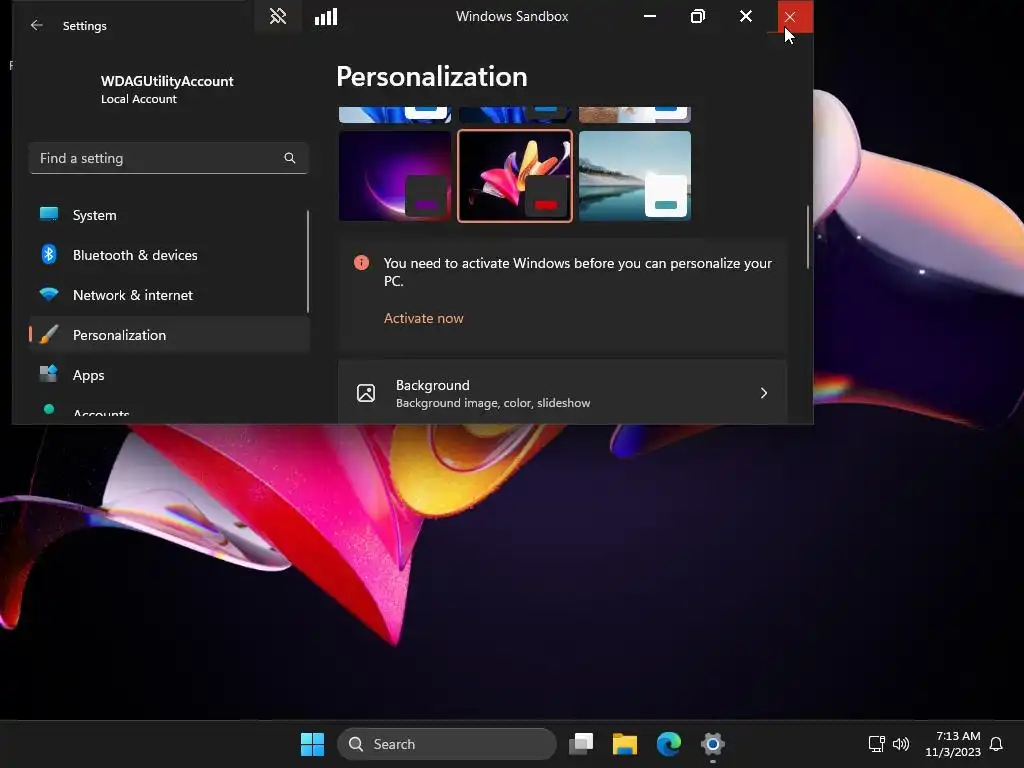Focus the Find a setting search box
Image resolution: width=1024 pixels, height=768 pixels.
point(168,158)
